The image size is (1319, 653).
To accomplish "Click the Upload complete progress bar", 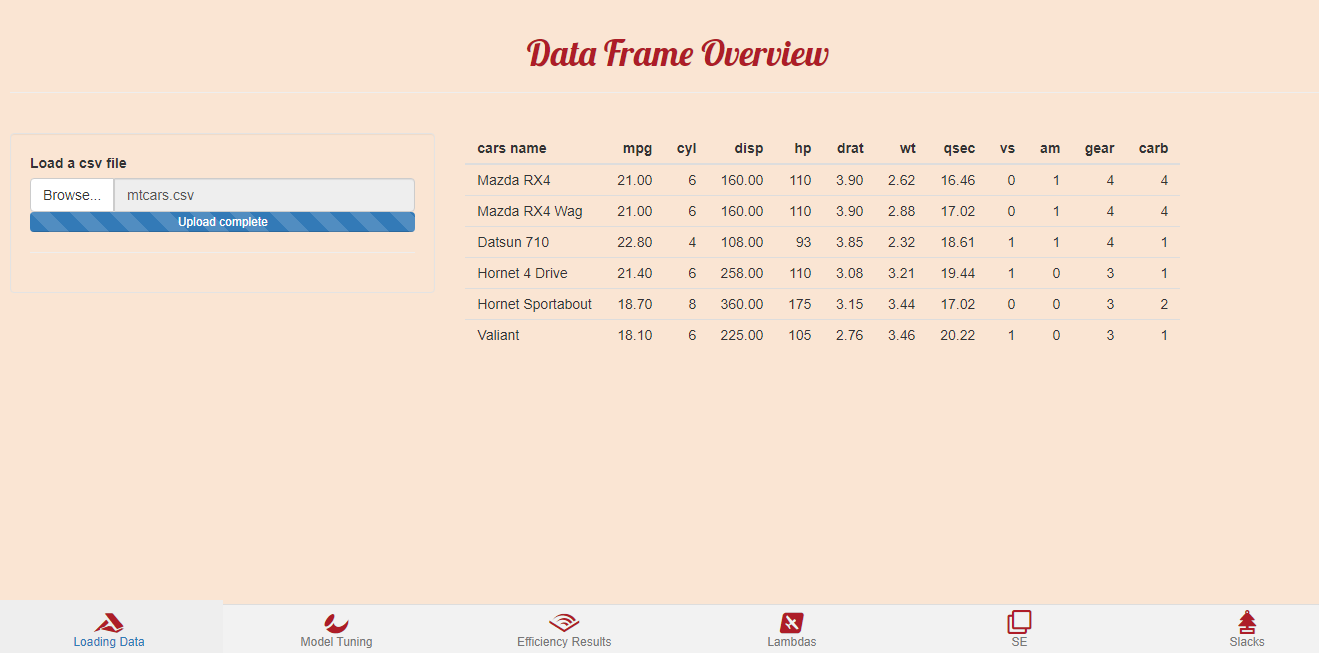I will coord(222,222).
